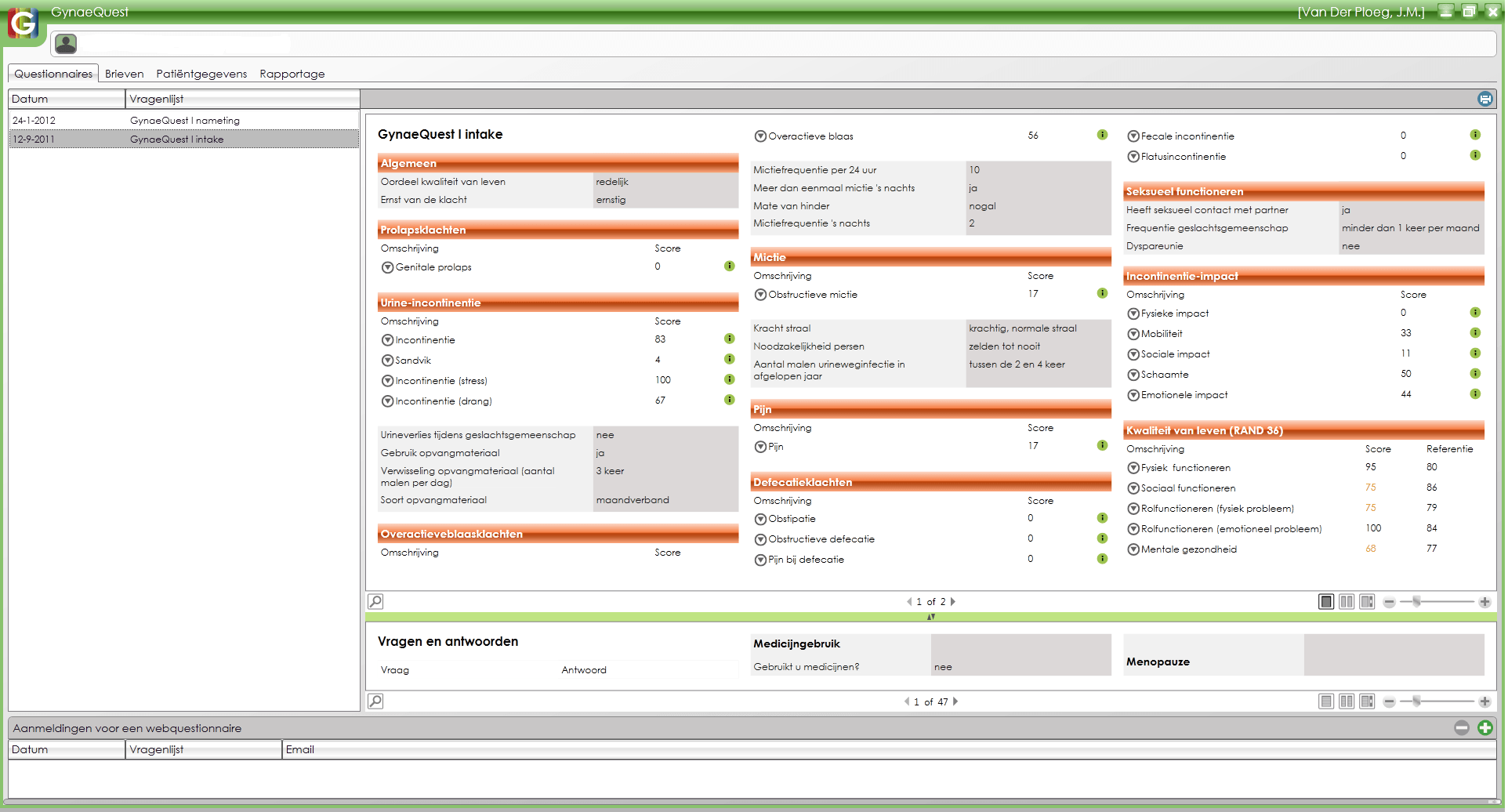The width and height of the screenshot is (1508, 812).
Task: Open the Rapportage tab
Action: (x=292, y=74)
